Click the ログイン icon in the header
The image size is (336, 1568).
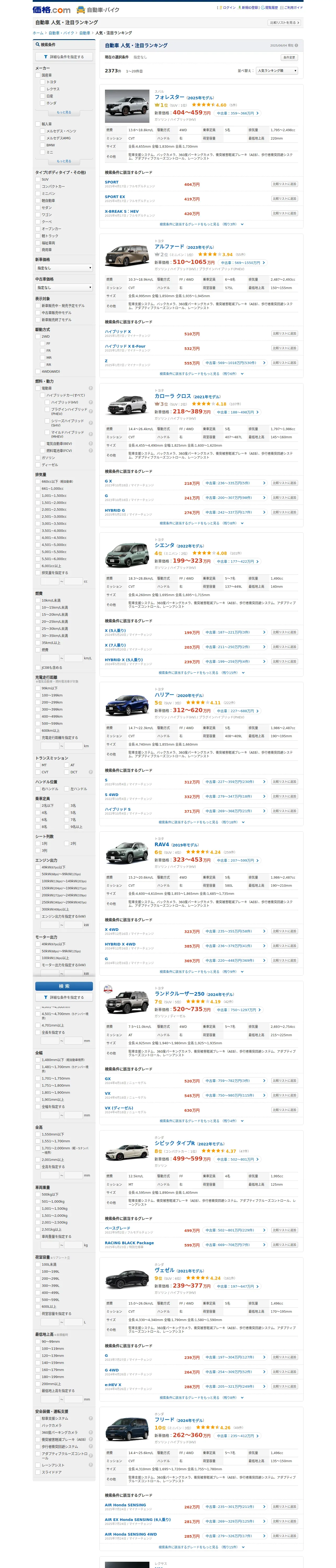(x=221, y=8)
